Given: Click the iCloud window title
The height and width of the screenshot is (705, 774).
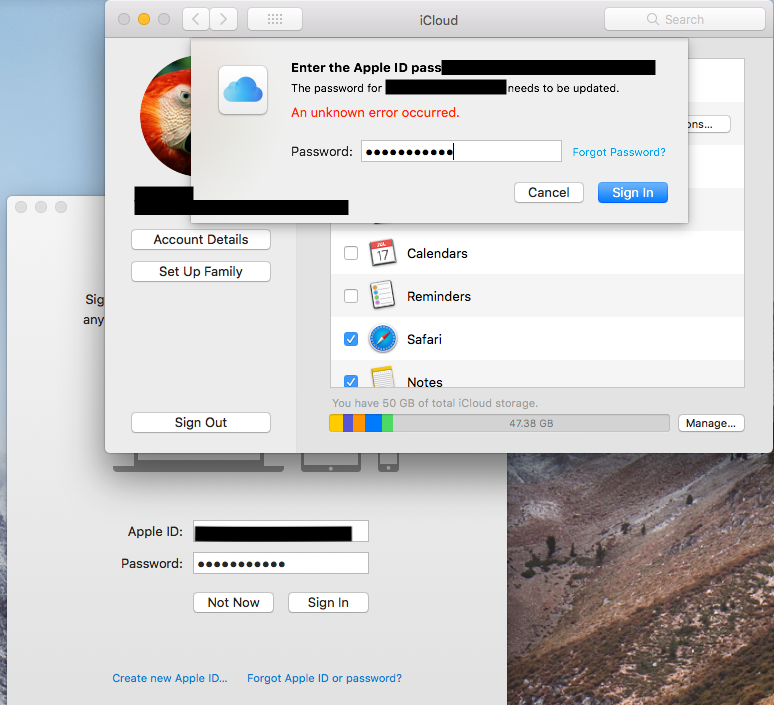Looking at the screenshot, I should point(439,20).
